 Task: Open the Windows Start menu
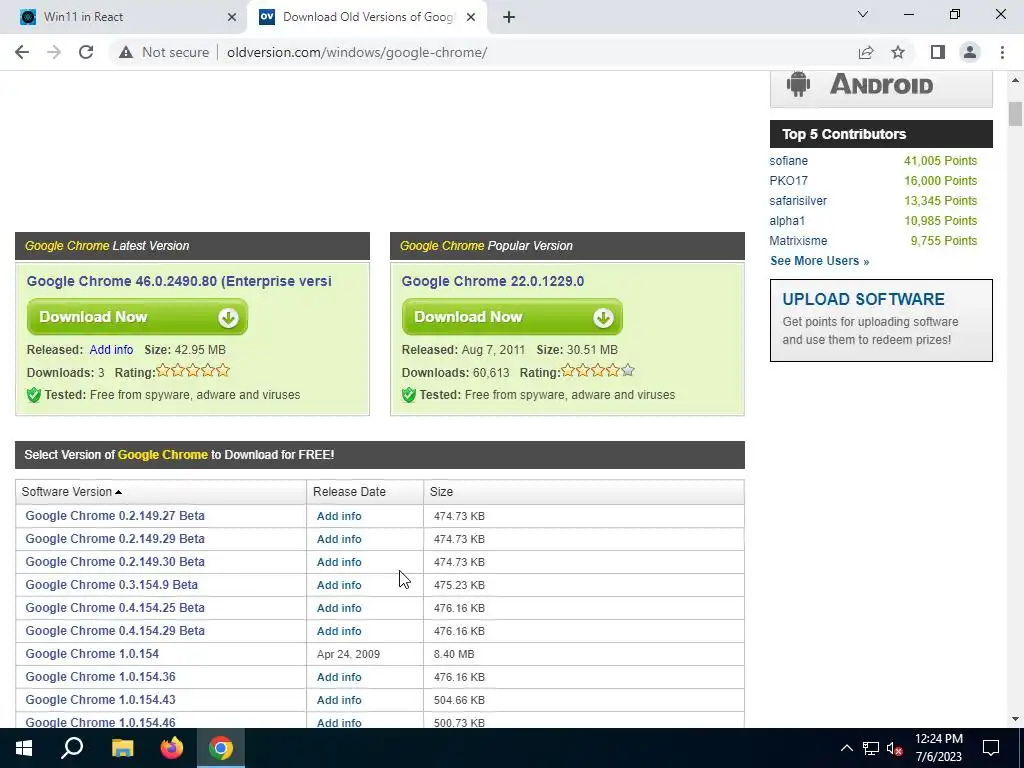click(x=24, y=748)
